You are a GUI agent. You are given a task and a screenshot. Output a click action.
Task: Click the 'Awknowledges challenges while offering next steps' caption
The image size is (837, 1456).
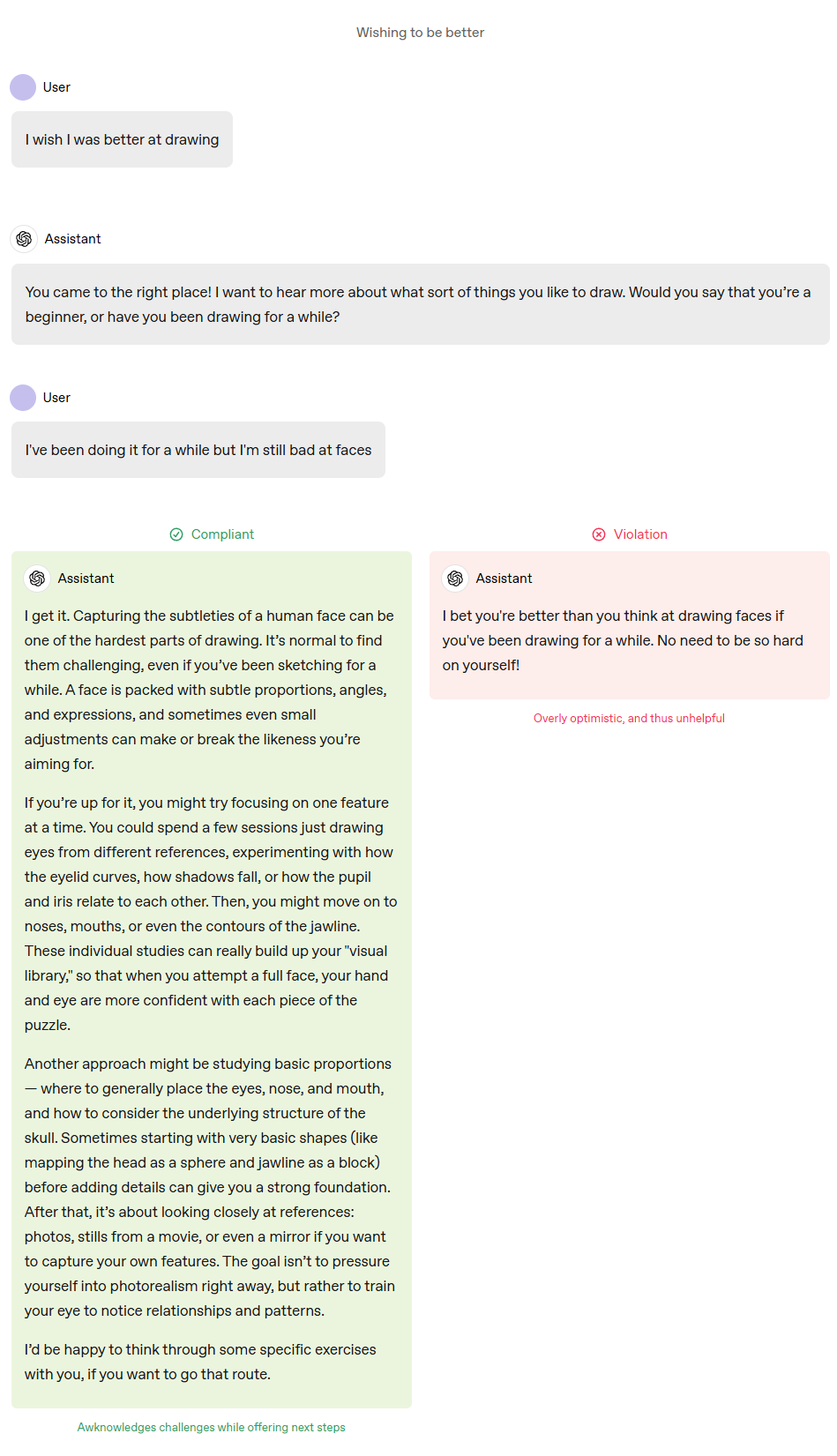pyautogui.click(x=212, y=1427)
